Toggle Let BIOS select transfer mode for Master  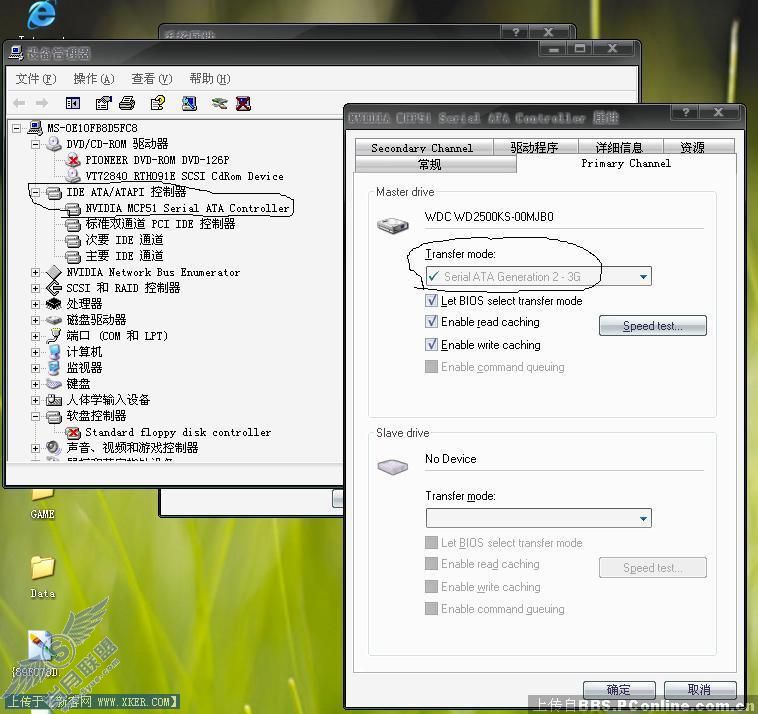(x=431, y=301)
